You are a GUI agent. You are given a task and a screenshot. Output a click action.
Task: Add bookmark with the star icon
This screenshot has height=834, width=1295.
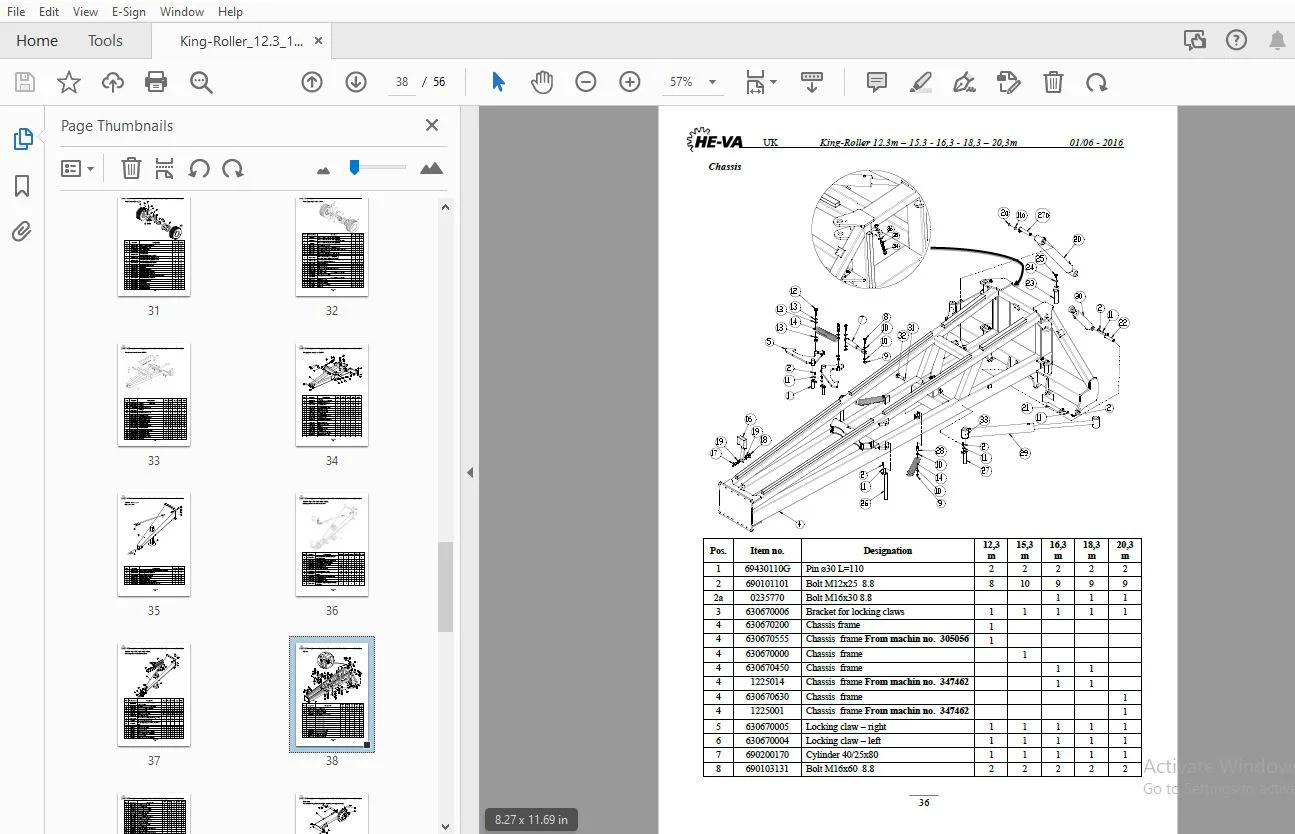coord(69,82)
